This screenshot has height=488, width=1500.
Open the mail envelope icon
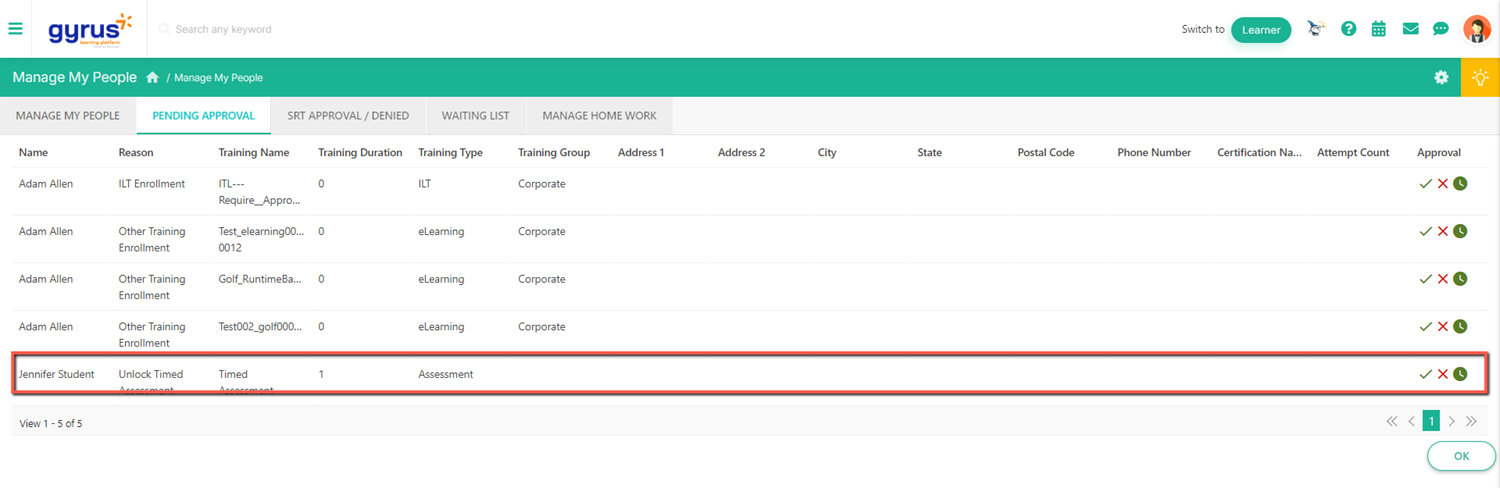1410,29
